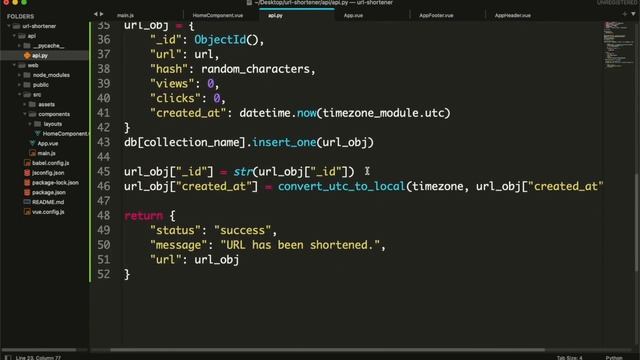Click the sidebar horizontal scrollbar
This screenshot has width=640, height=360.
[39, 350]
